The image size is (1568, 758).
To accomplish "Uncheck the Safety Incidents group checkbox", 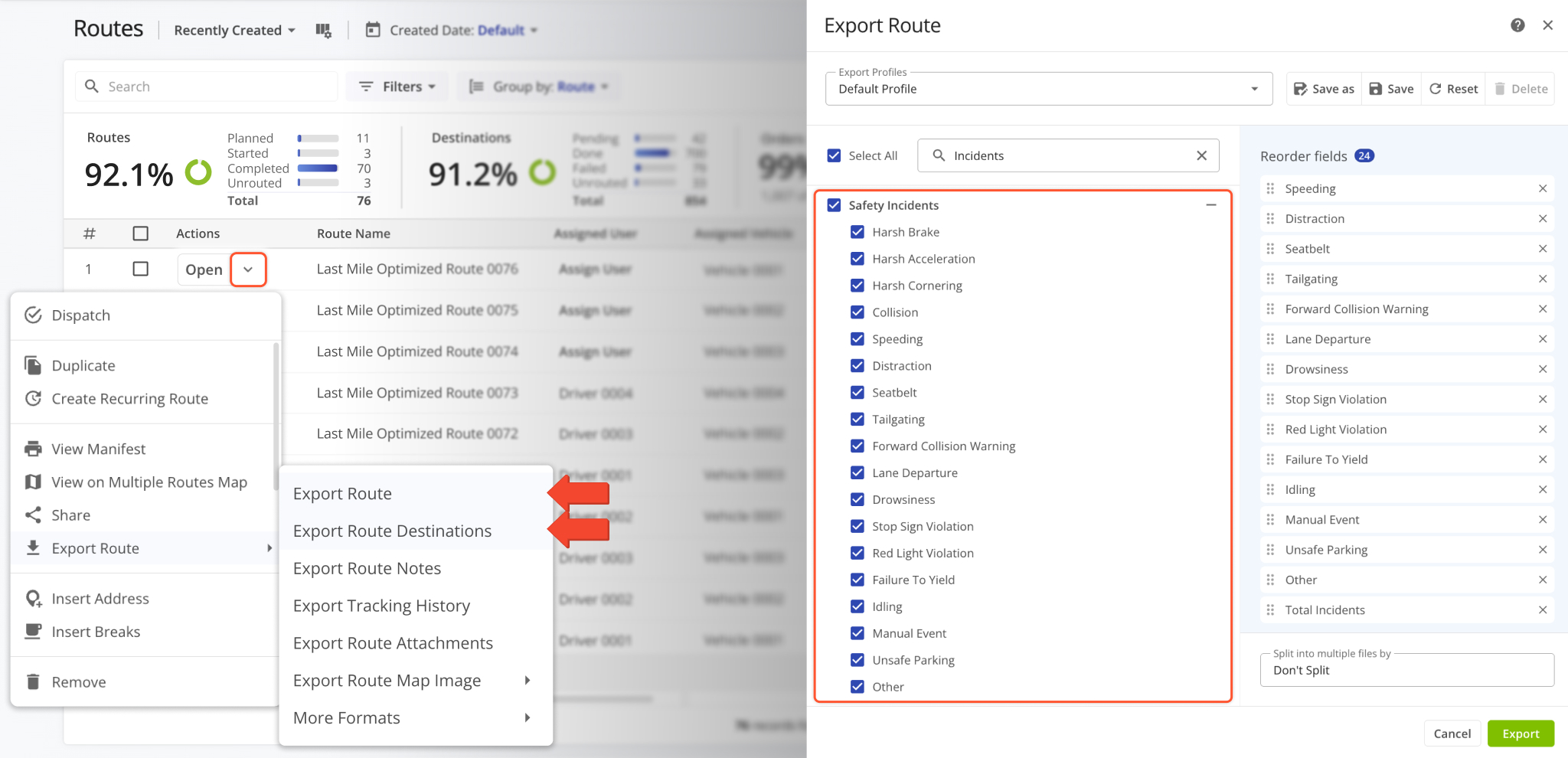I will [x=835, y=205].
